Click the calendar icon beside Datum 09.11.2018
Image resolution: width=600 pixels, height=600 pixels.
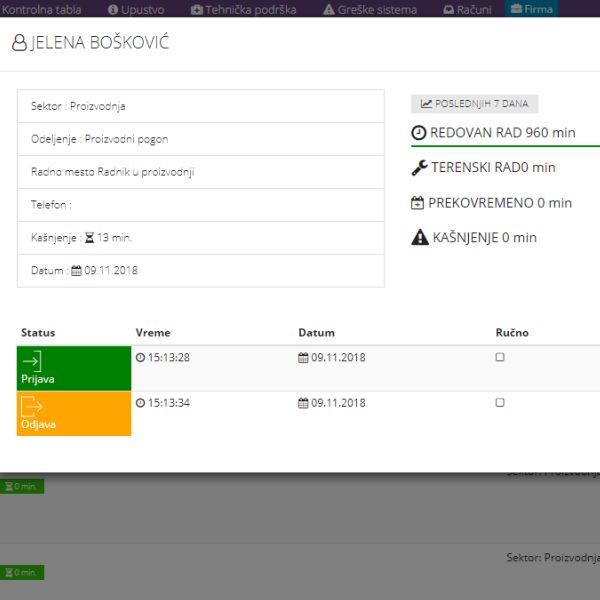[x=77, y=271]
